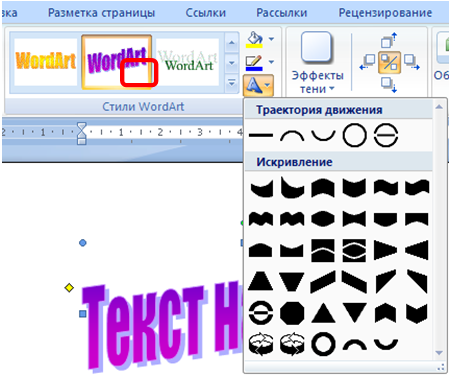Choose the Slant Up warp shape
The width and height of the screenshot is (449, 375).
click(323, 281)
